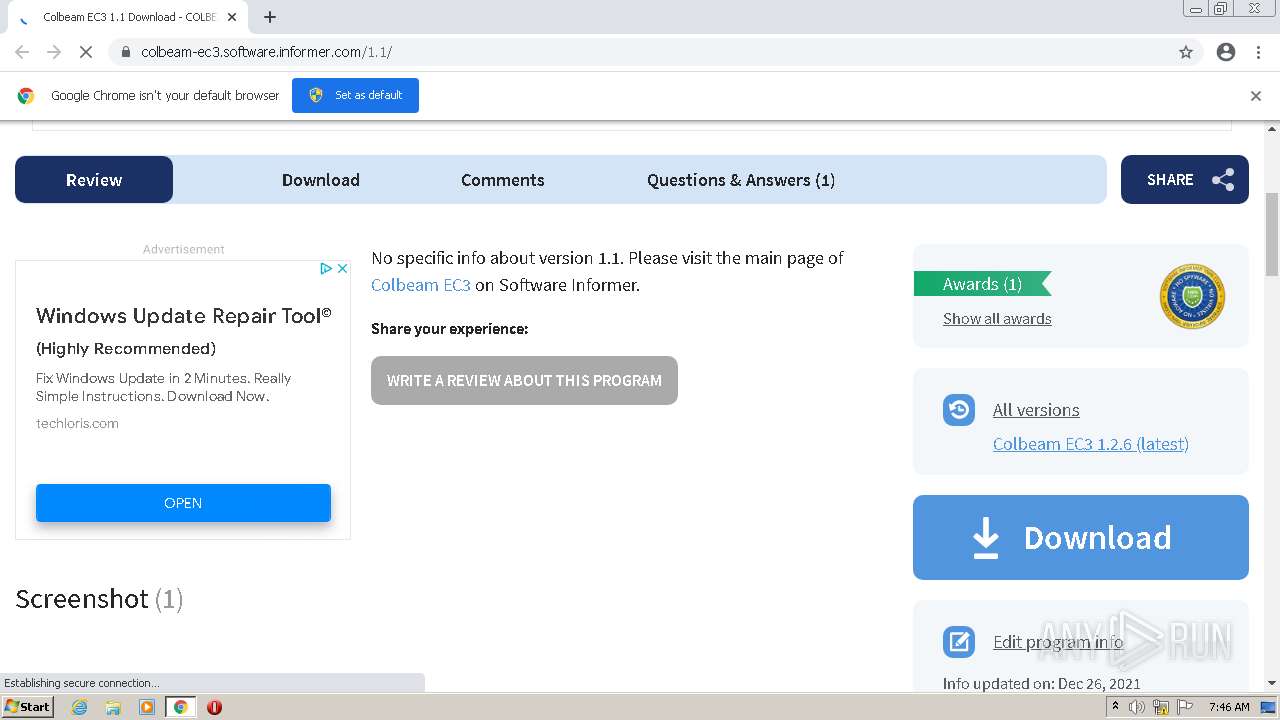The height and width of the screenshot is (720, 1280).
Task: Open the Chrome profile avatar menu
Action: pos(1226,52)
